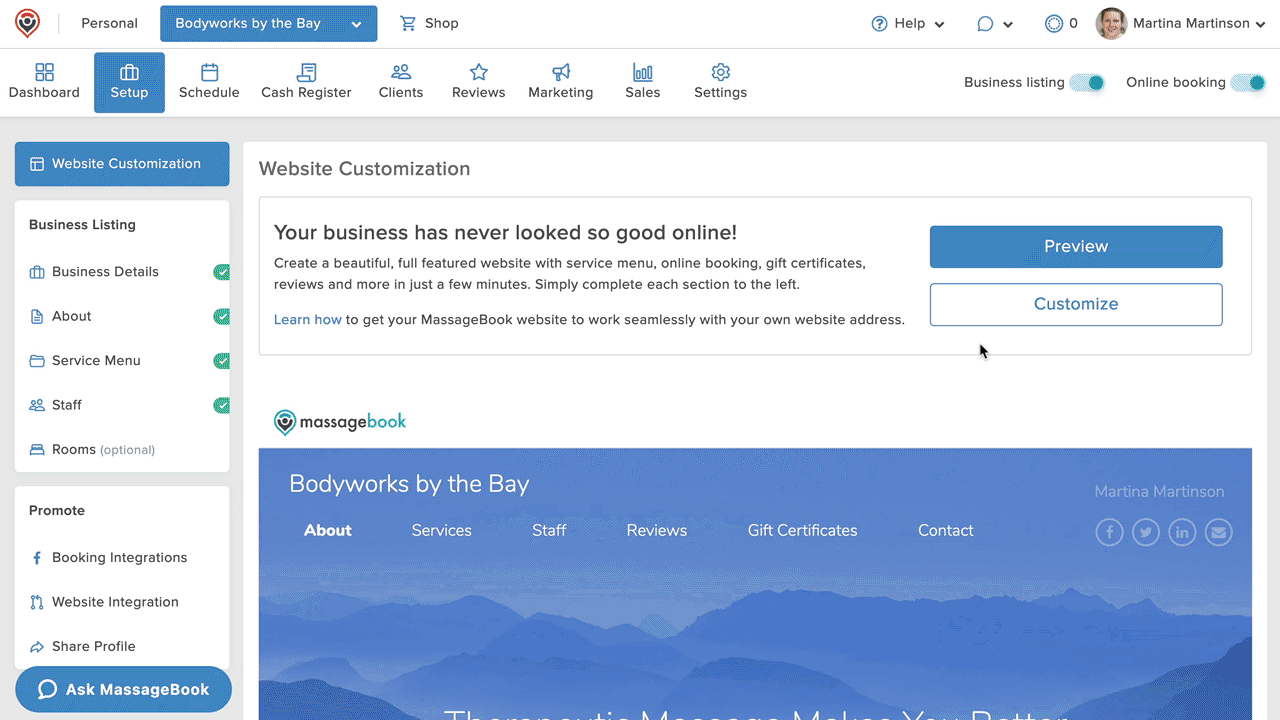Go to the Schedule calendar
1280x720 pixels.
click(209, 82)
